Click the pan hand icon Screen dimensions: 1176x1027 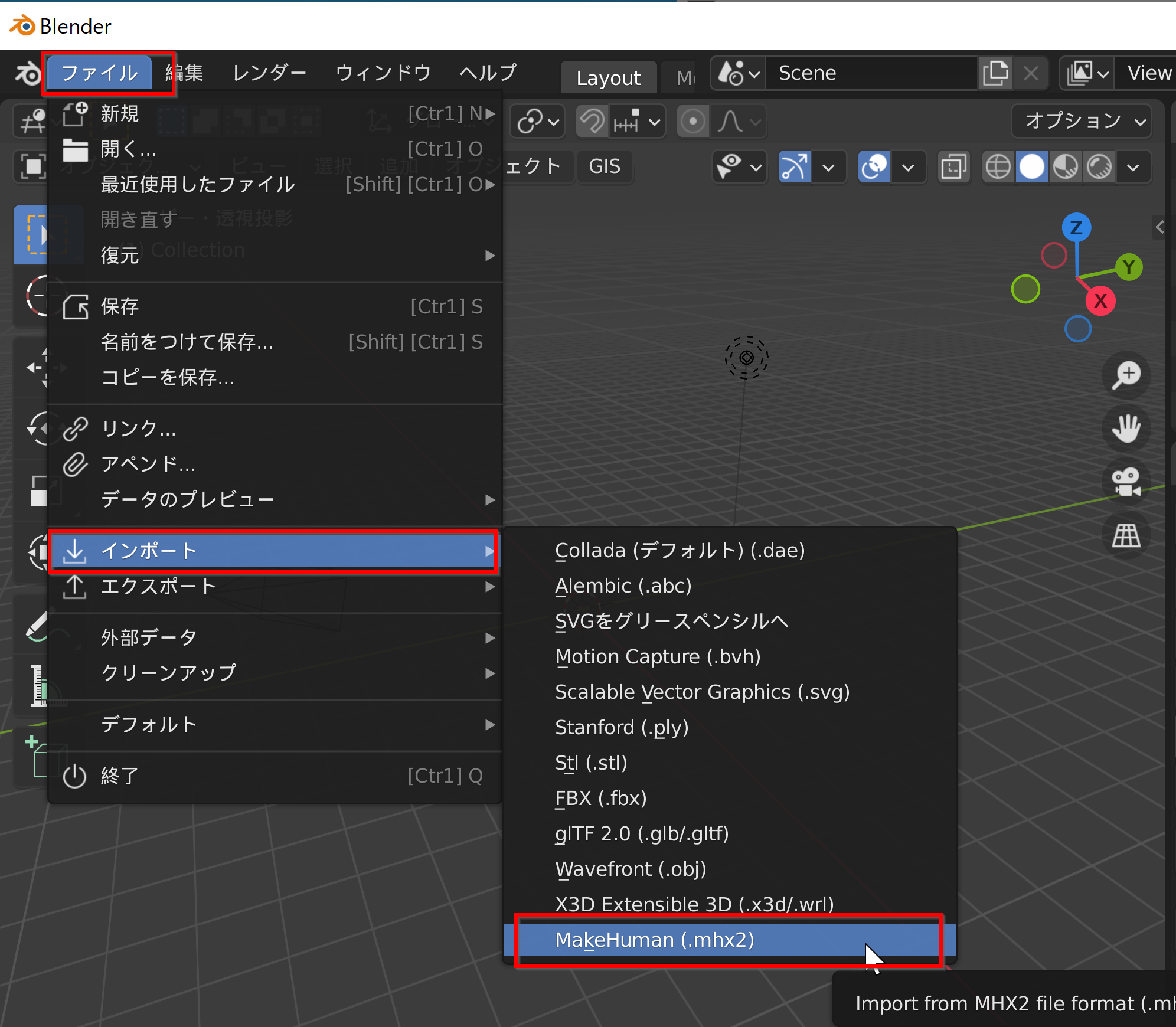click(1126, 428)
